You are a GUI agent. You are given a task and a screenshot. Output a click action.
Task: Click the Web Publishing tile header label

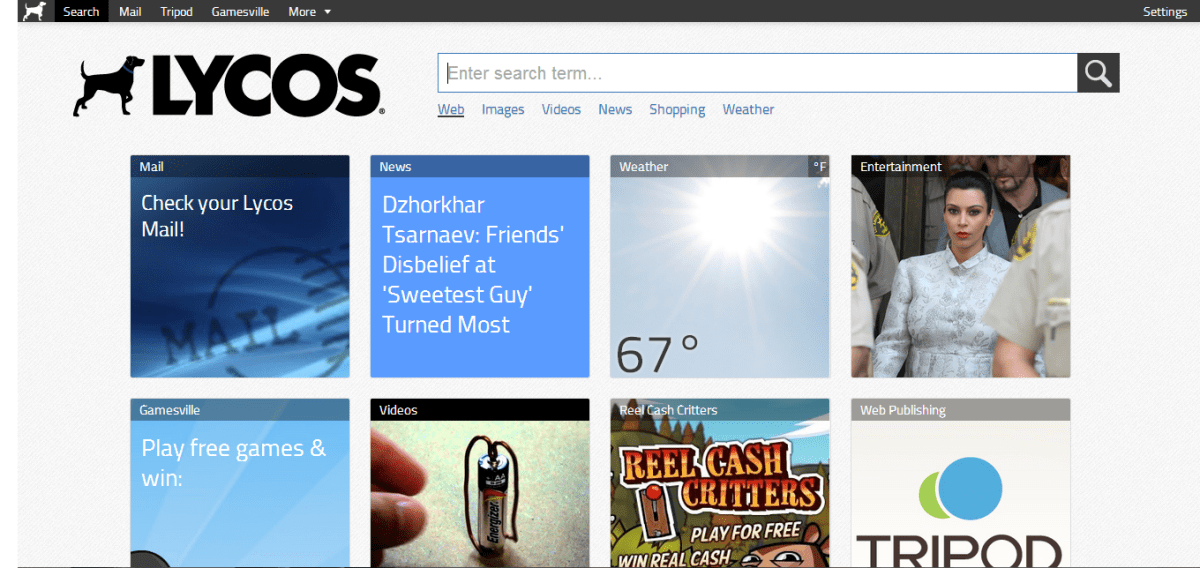tap(903, 410)
